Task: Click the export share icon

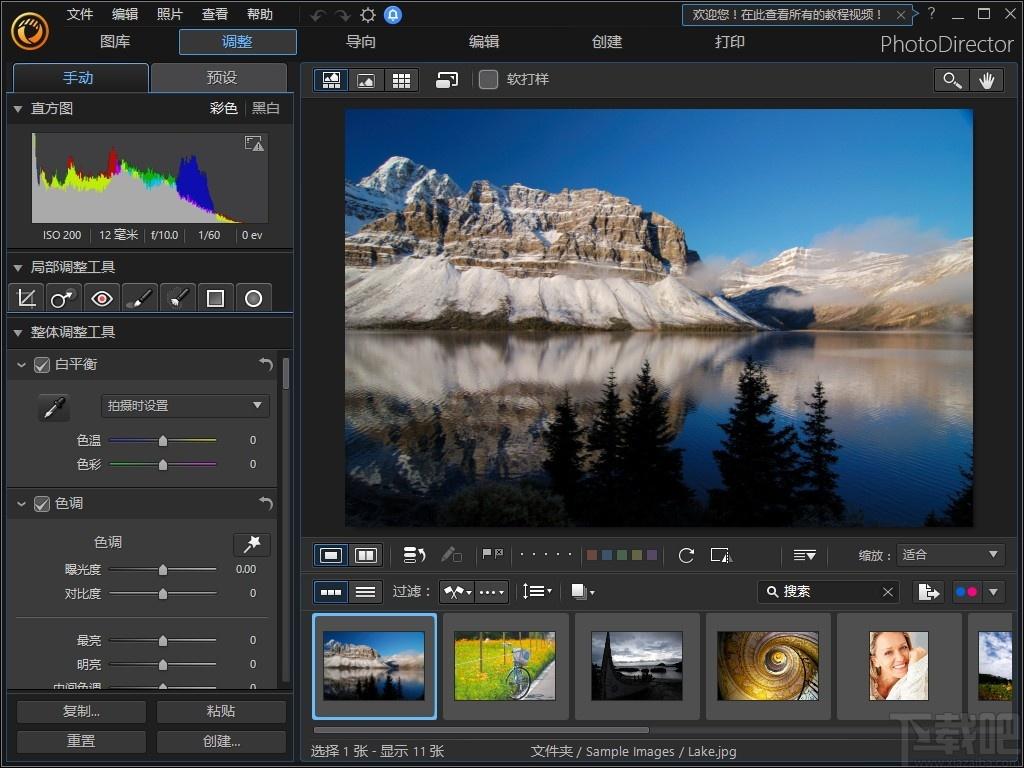Action: (928, 592)
